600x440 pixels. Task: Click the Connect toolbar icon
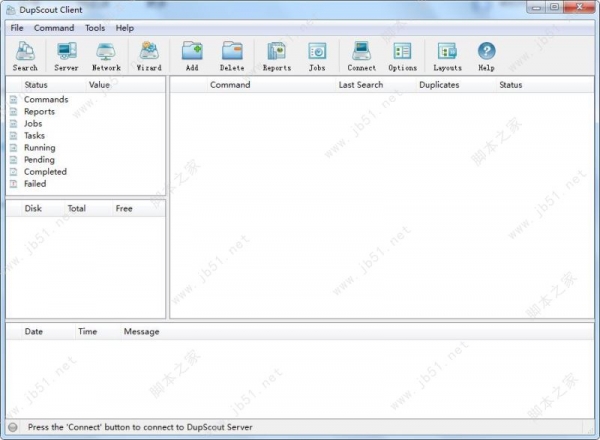[x=361, y=51]
